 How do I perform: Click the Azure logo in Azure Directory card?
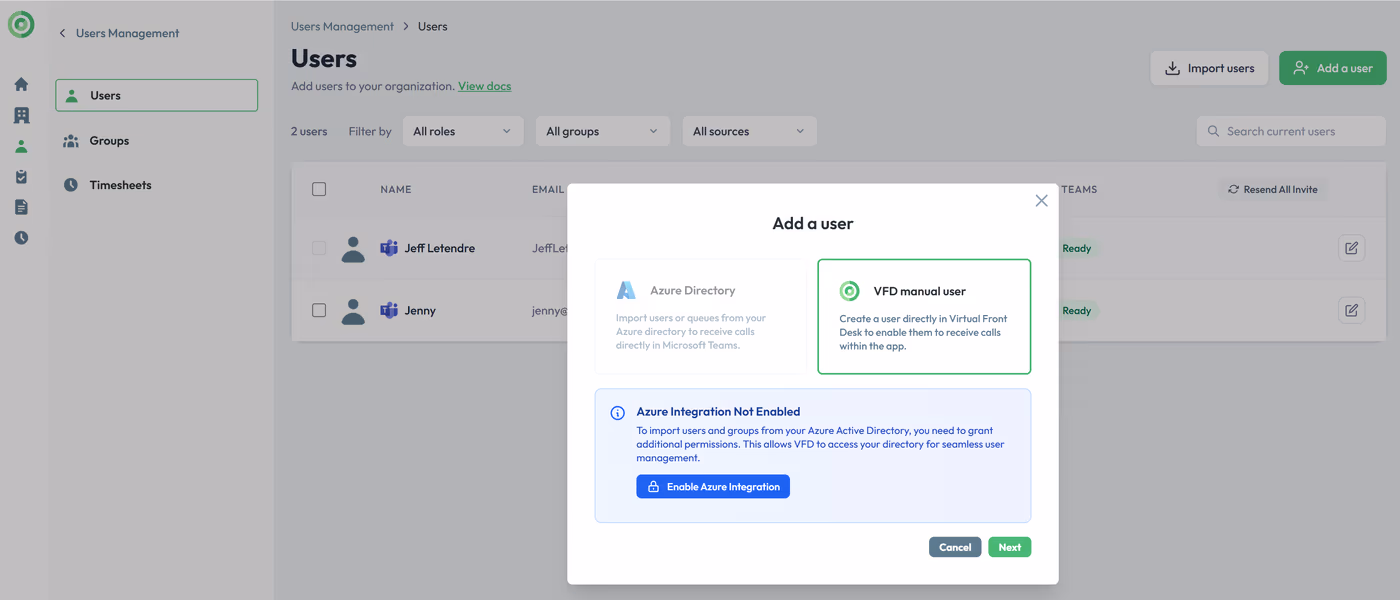[x=626, y=290]
